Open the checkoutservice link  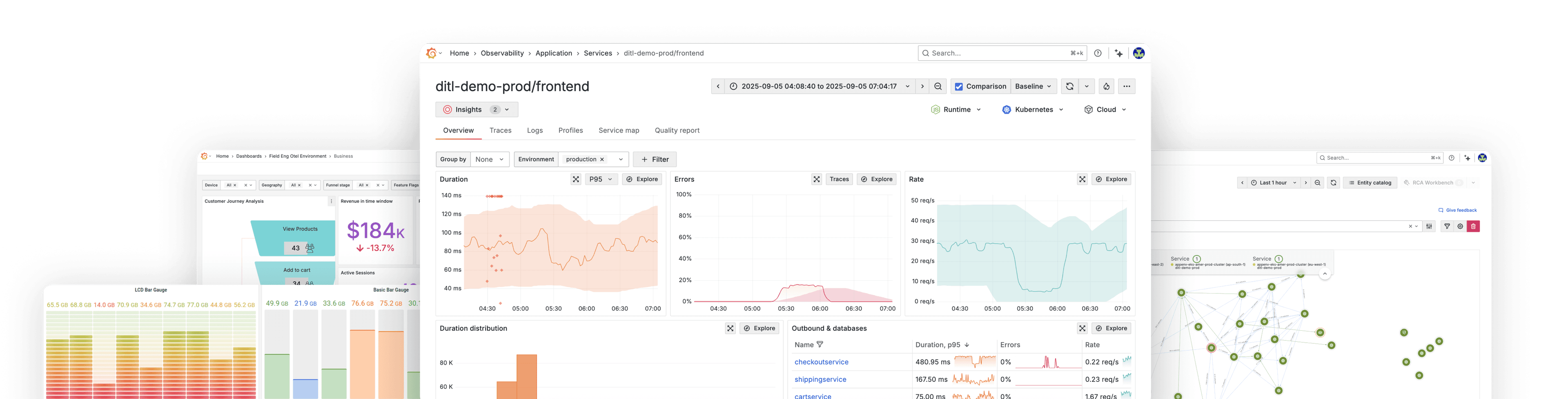coord(821,362)
